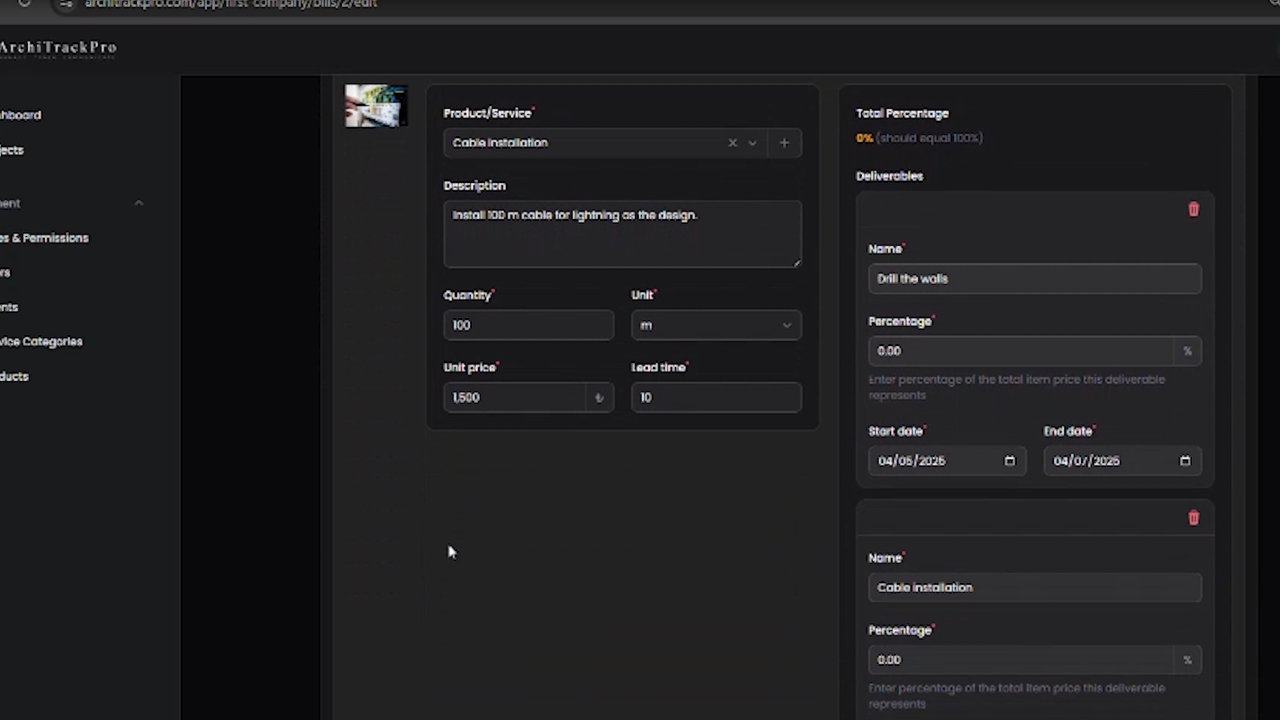Edit the Description text area
Screen dimensions: 1280x720
pyautogui.click(x=622, y=234)
